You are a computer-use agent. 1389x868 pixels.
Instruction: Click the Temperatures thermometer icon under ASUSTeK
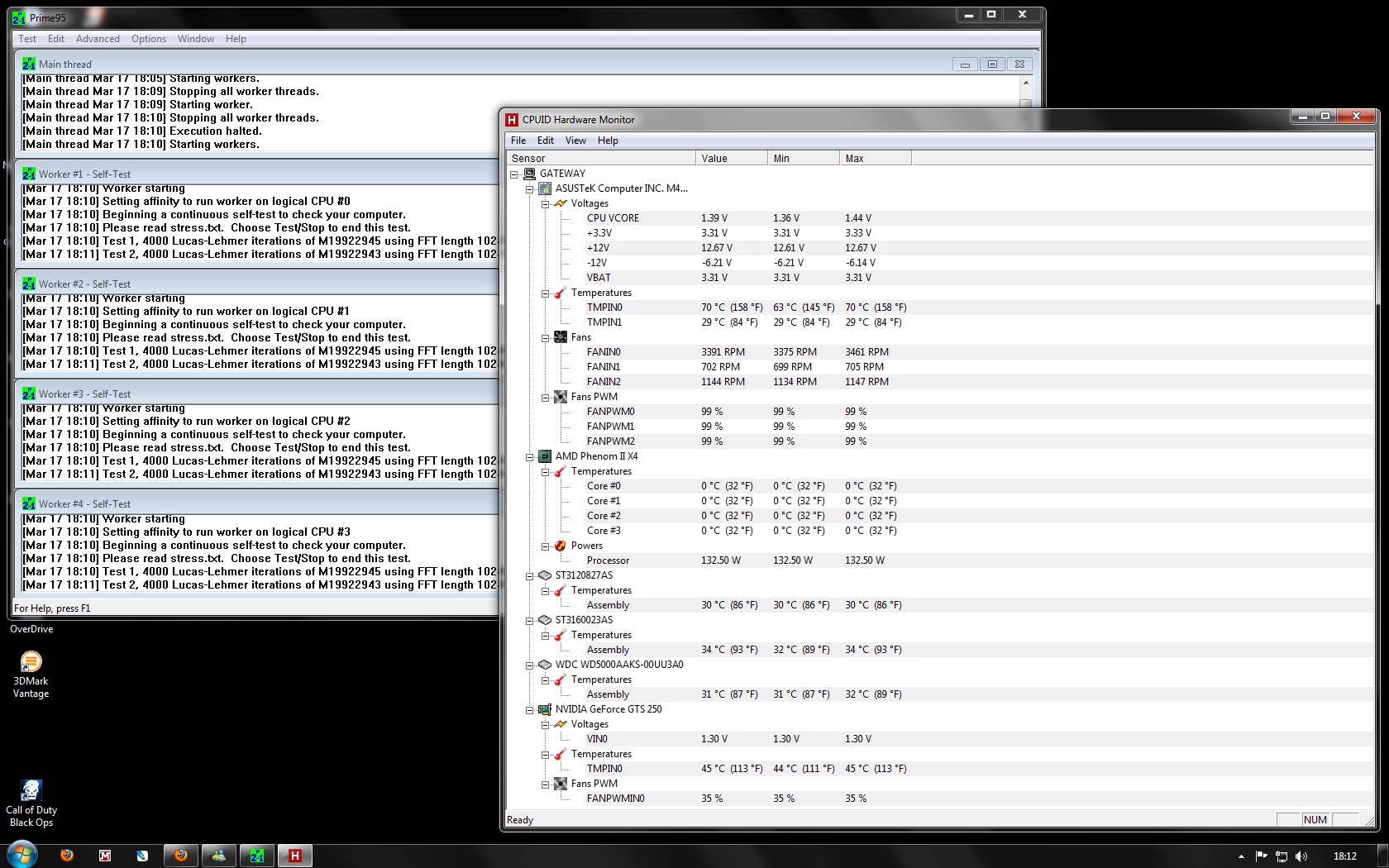(x=561, y=293)
